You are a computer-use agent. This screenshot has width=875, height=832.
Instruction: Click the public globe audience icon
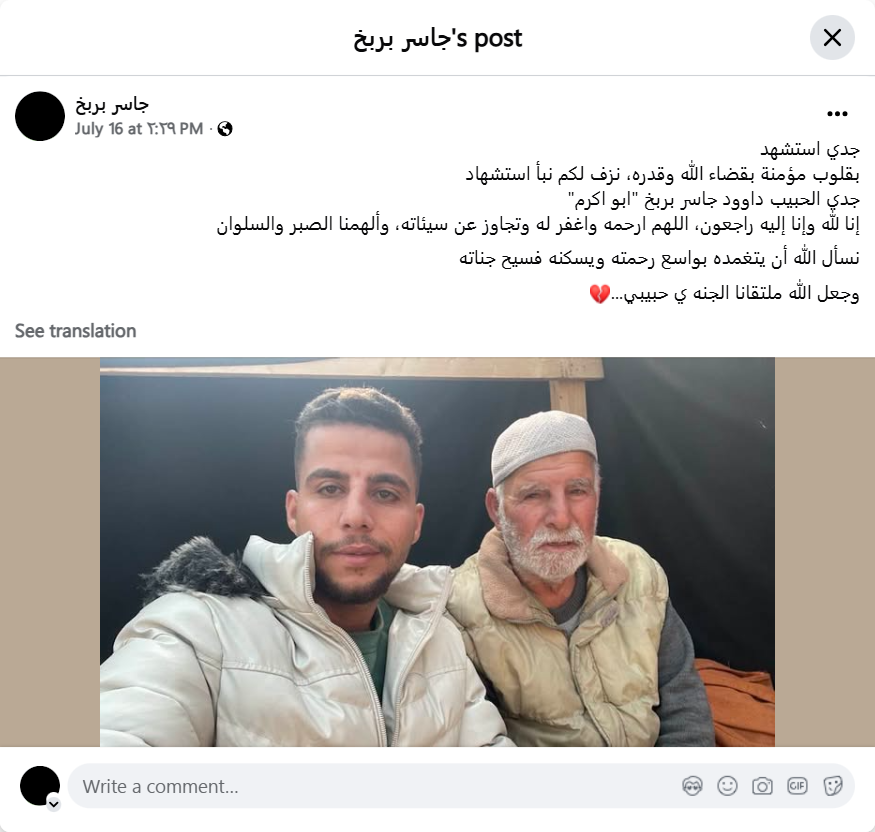(225, 129)
